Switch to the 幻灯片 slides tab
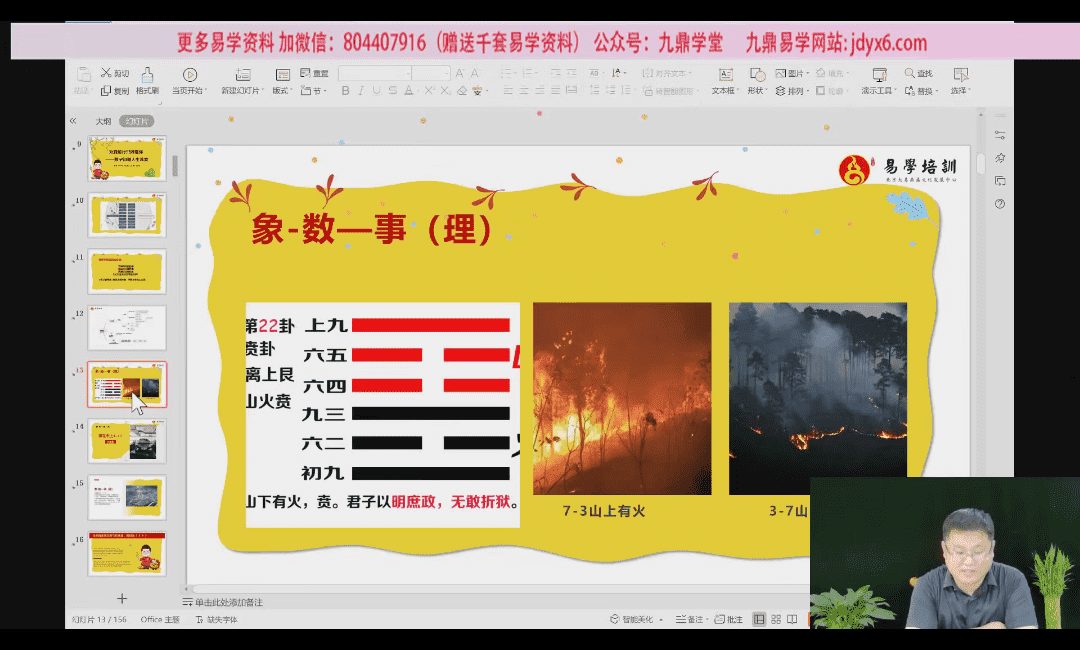 click(135, 121)
